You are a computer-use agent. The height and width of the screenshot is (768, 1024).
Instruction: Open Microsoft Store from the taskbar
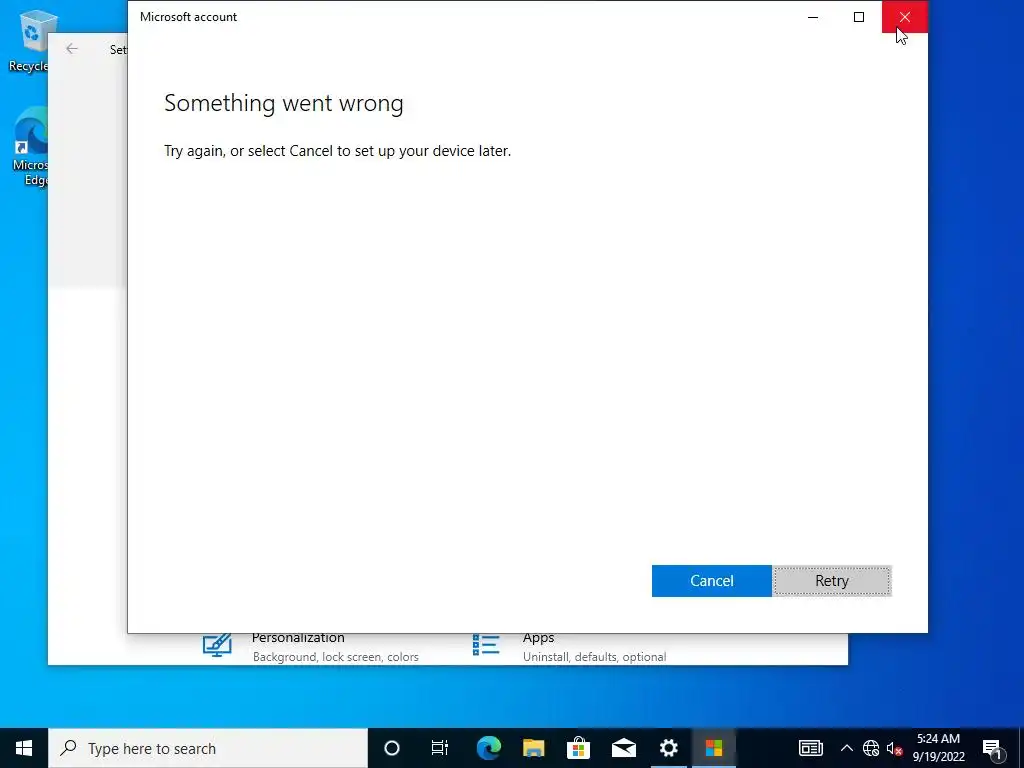click(579, 748)
